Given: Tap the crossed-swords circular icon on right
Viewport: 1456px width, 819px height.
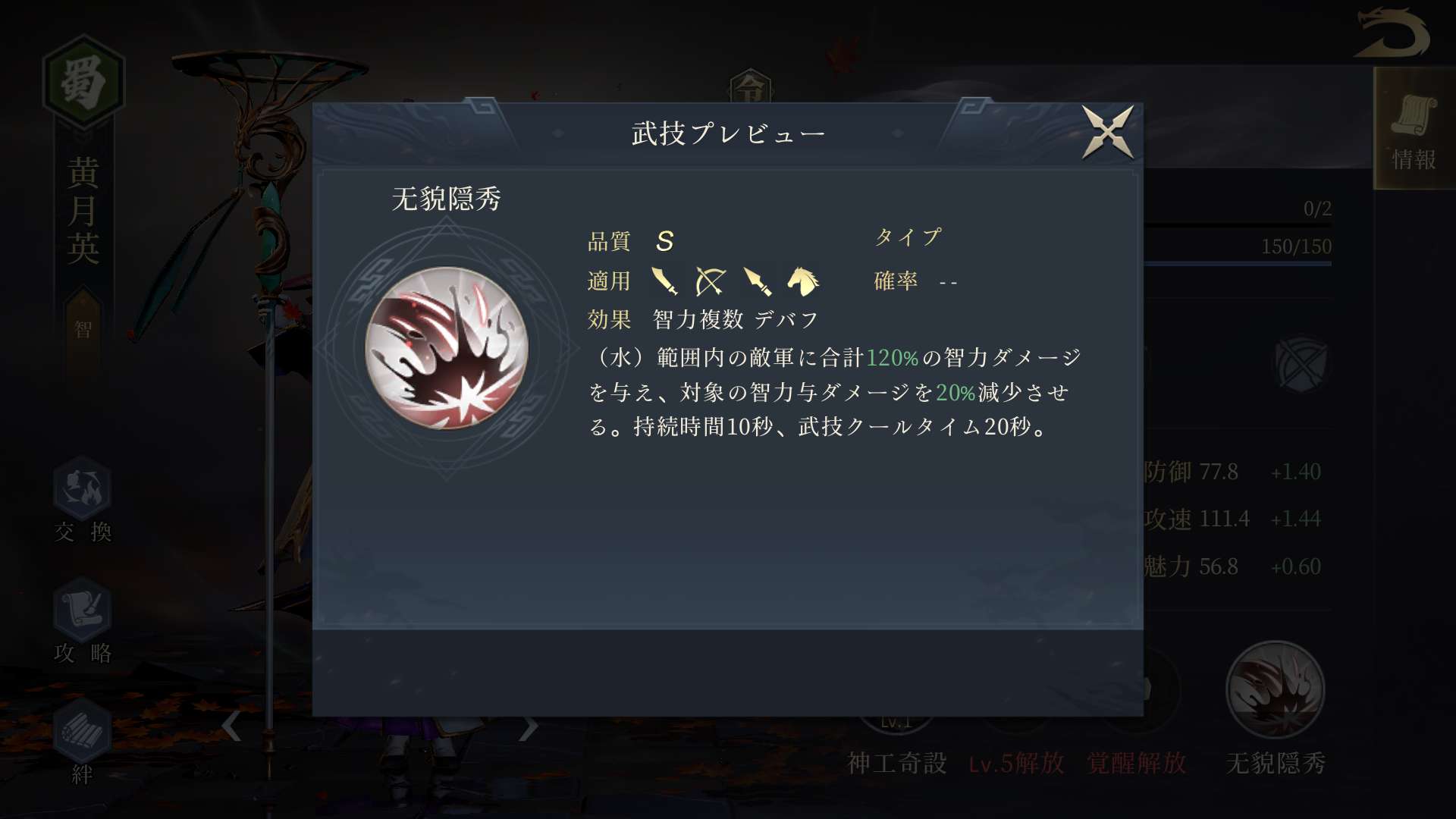Looking at the screenshot, I should pyautogui.click(x=1301, y=365).
